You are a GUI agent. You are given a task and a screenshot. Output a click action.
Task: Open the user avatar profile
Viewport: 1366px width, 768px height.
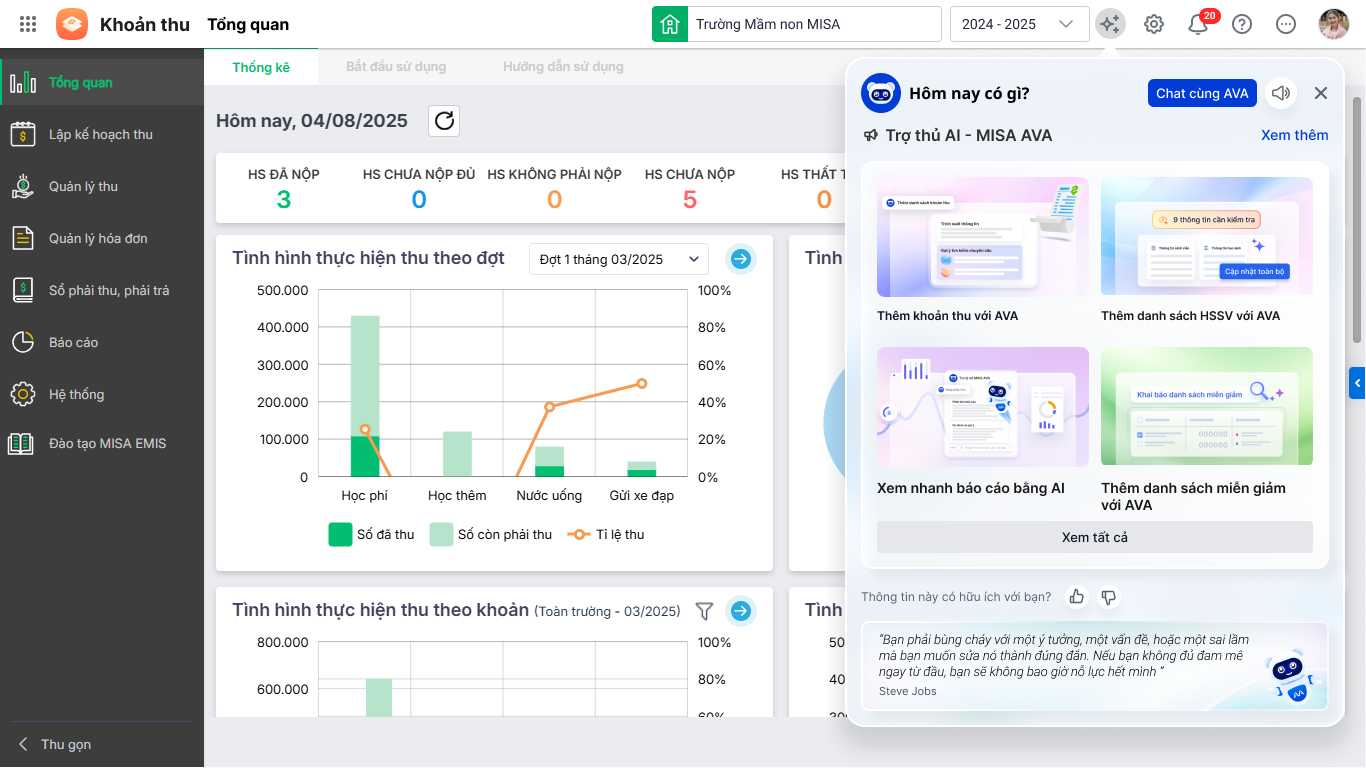pos(1334,24)
